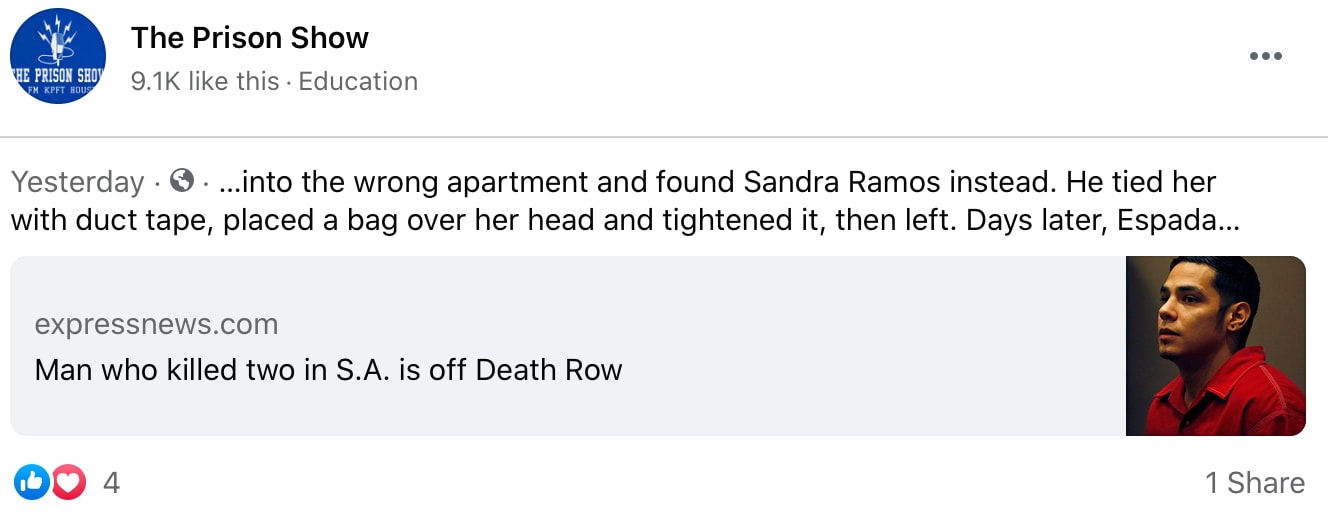The height and width of the screenshot is (524, 1328).
Task: Click the expressnews.com source domain
Action: click(x=156, y=325)
